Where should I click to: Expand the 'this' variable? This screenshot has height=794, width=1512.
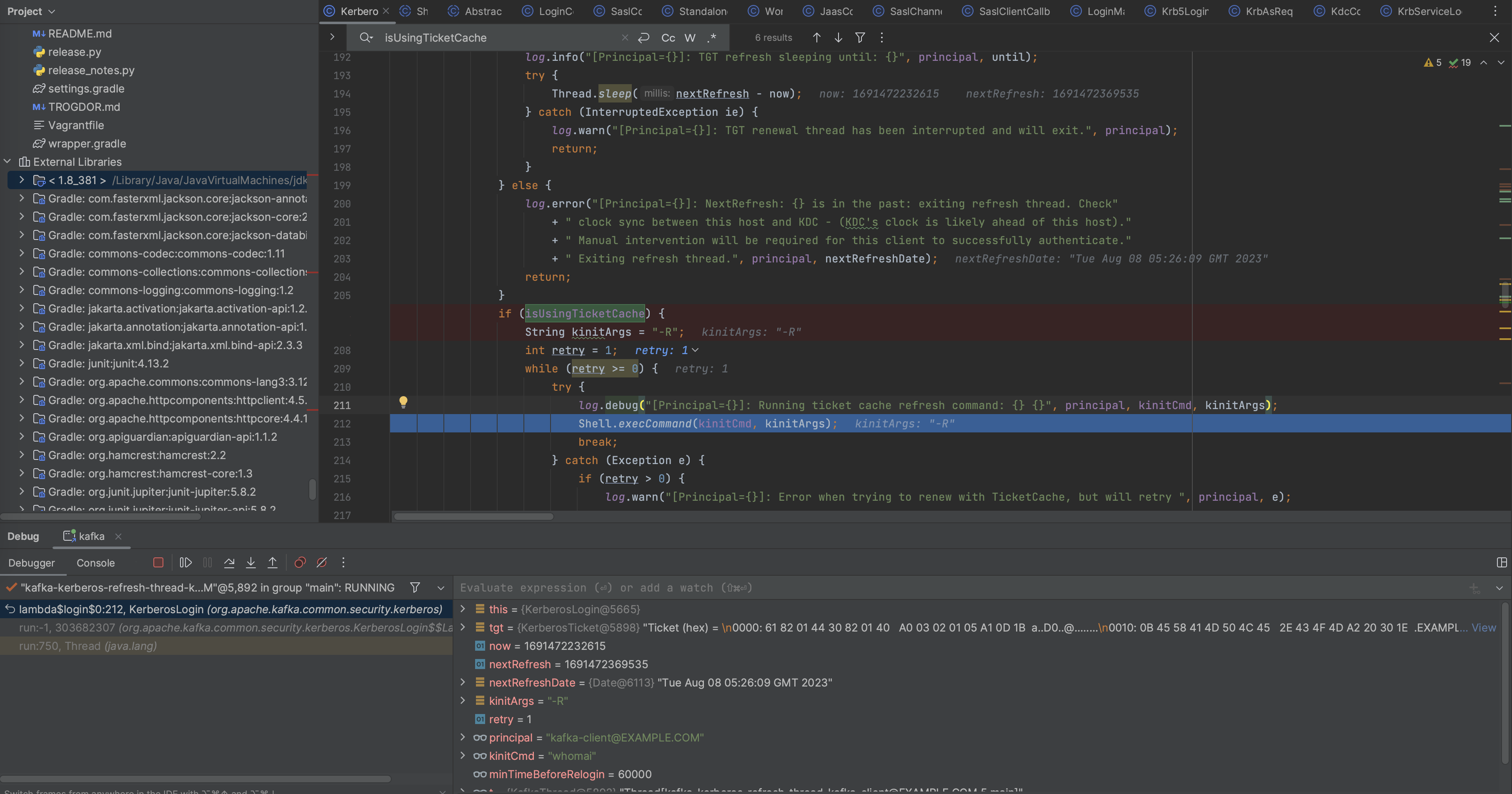[x=463, y=609]
